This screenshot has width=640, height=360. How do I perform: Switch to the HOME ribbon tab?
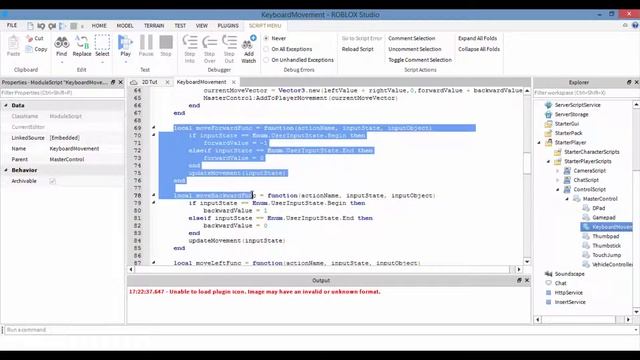point(99,25)
